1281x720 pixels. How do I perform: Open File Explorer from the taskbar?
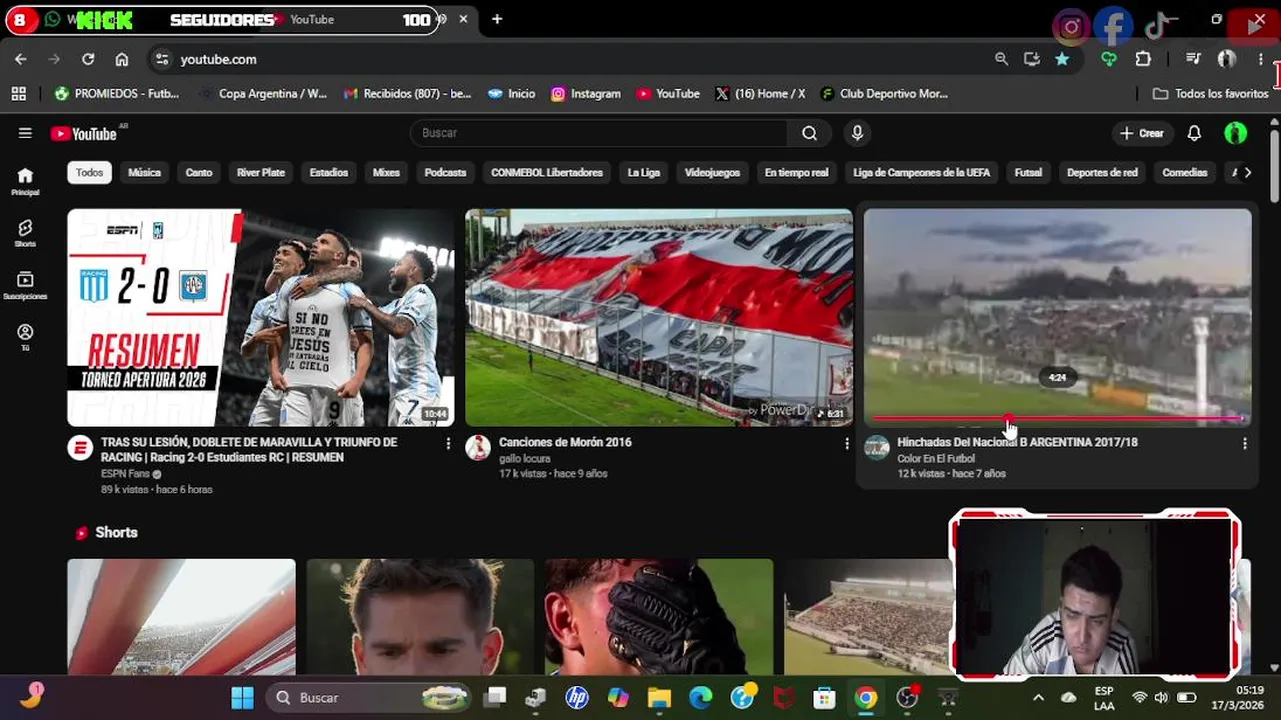point(659,697)
